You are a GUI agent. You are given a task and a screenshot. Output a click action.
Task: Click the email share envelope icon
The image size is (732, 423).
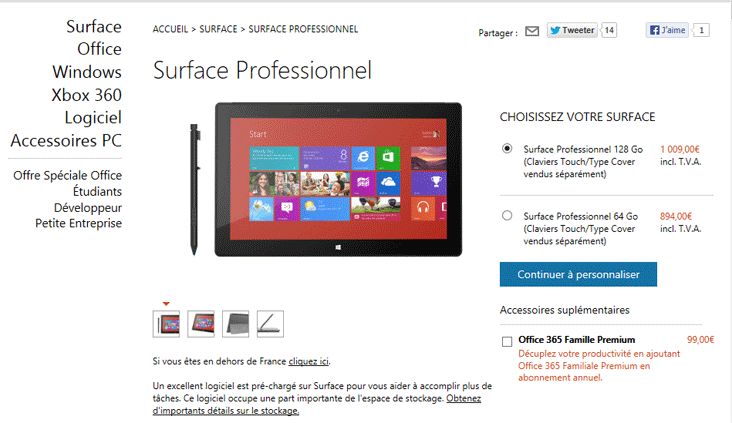pos(532,31)
